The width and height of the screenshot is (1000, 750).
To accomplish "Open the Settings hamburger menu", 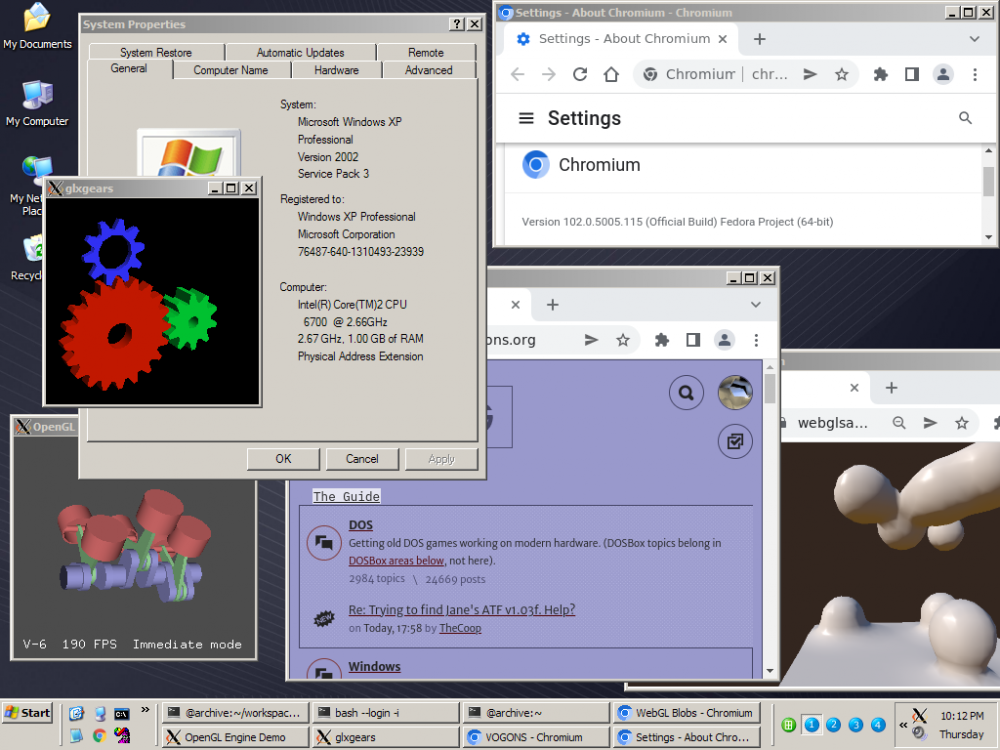I will click(526, 118).
